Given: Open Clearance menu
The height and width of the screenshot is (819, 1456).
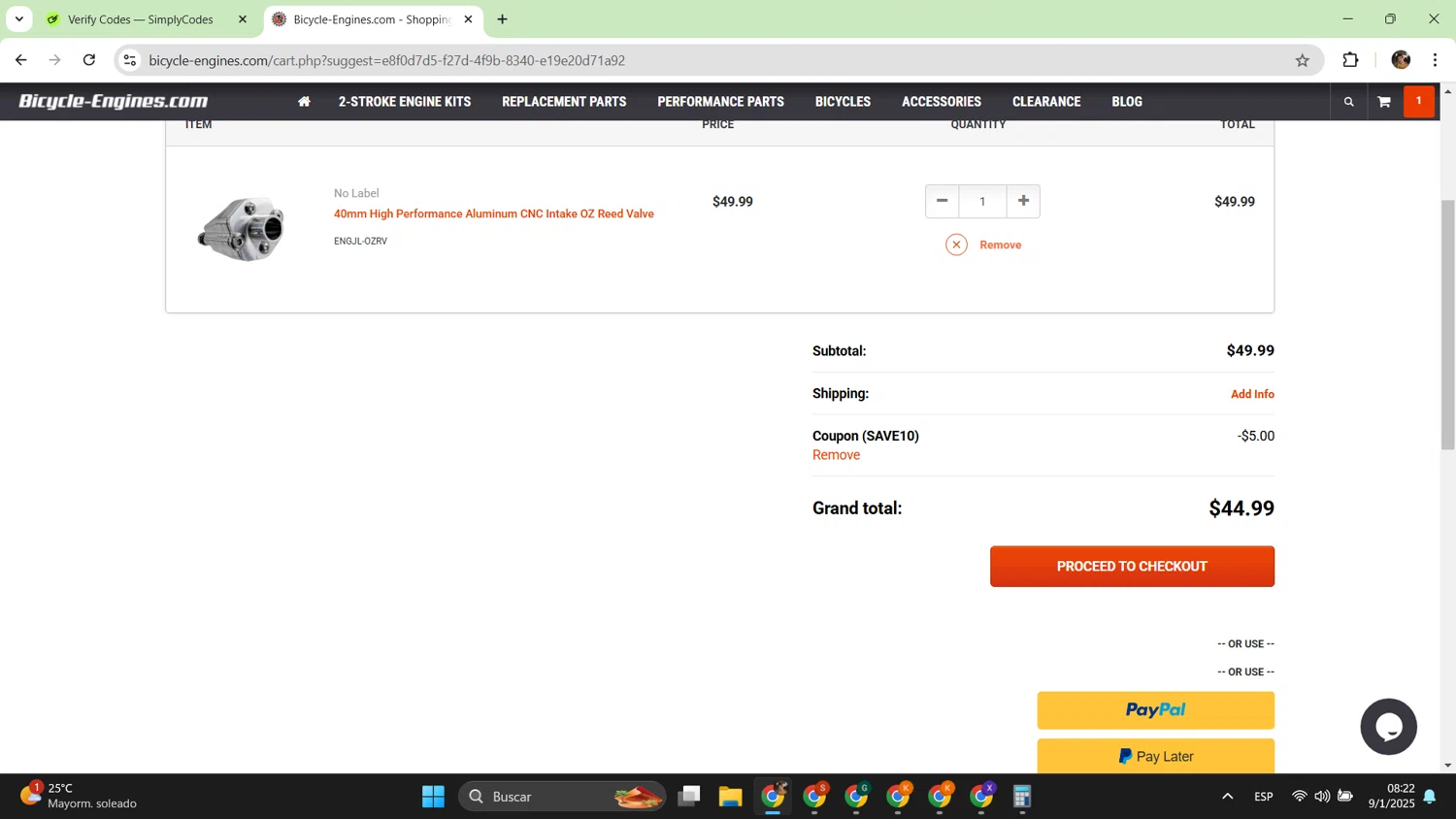Looking at the screenshot, I should [1046, 102].
